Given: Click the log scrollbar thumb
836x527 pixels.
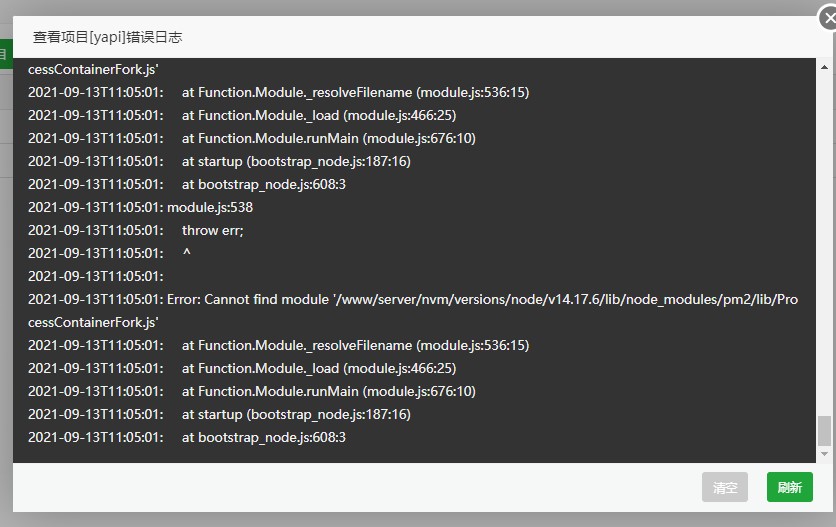Looking at the screenshot, I should 824,430.
